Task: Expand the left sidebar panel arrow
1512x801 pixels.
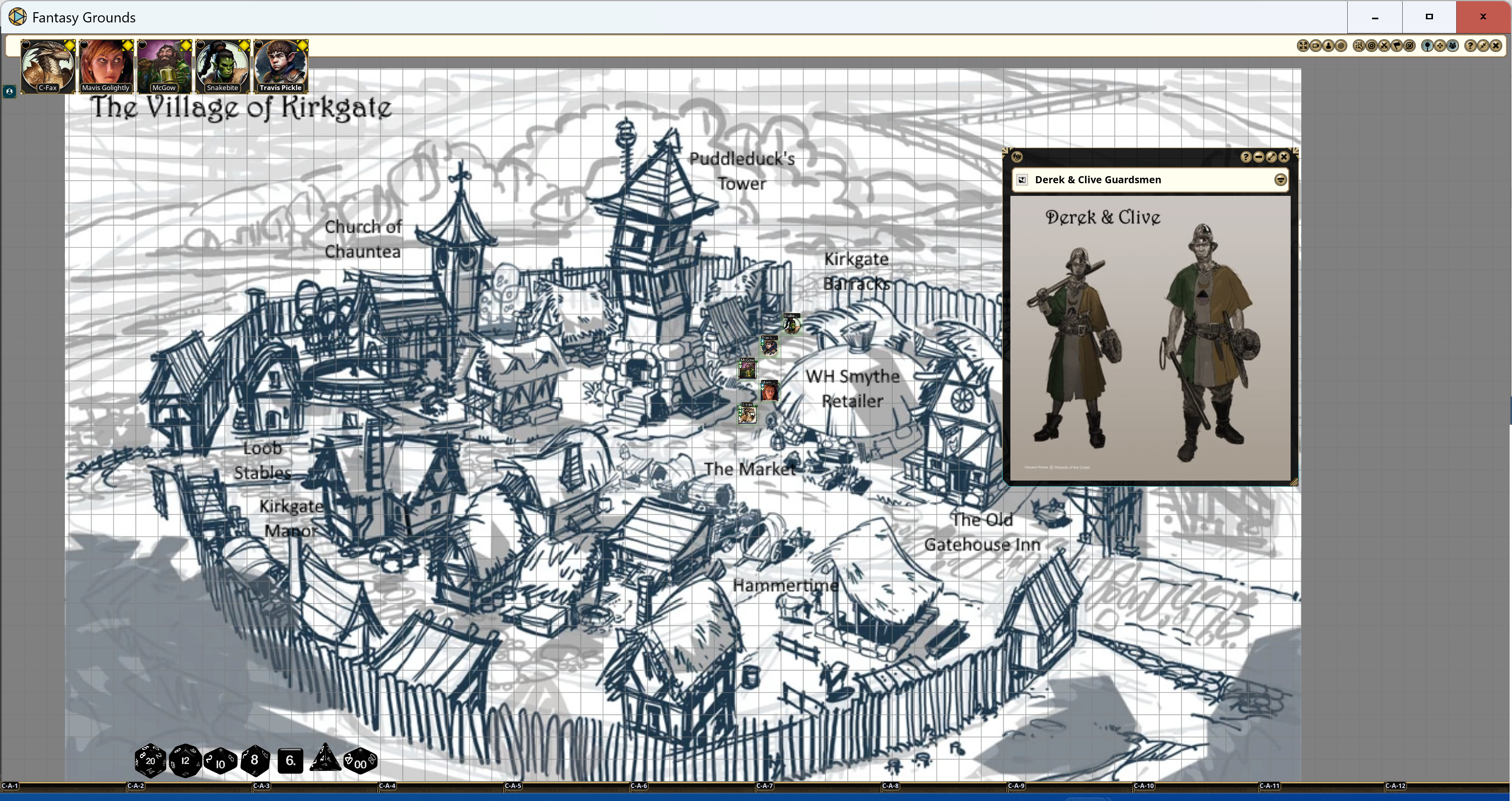Action: point(9,92)
